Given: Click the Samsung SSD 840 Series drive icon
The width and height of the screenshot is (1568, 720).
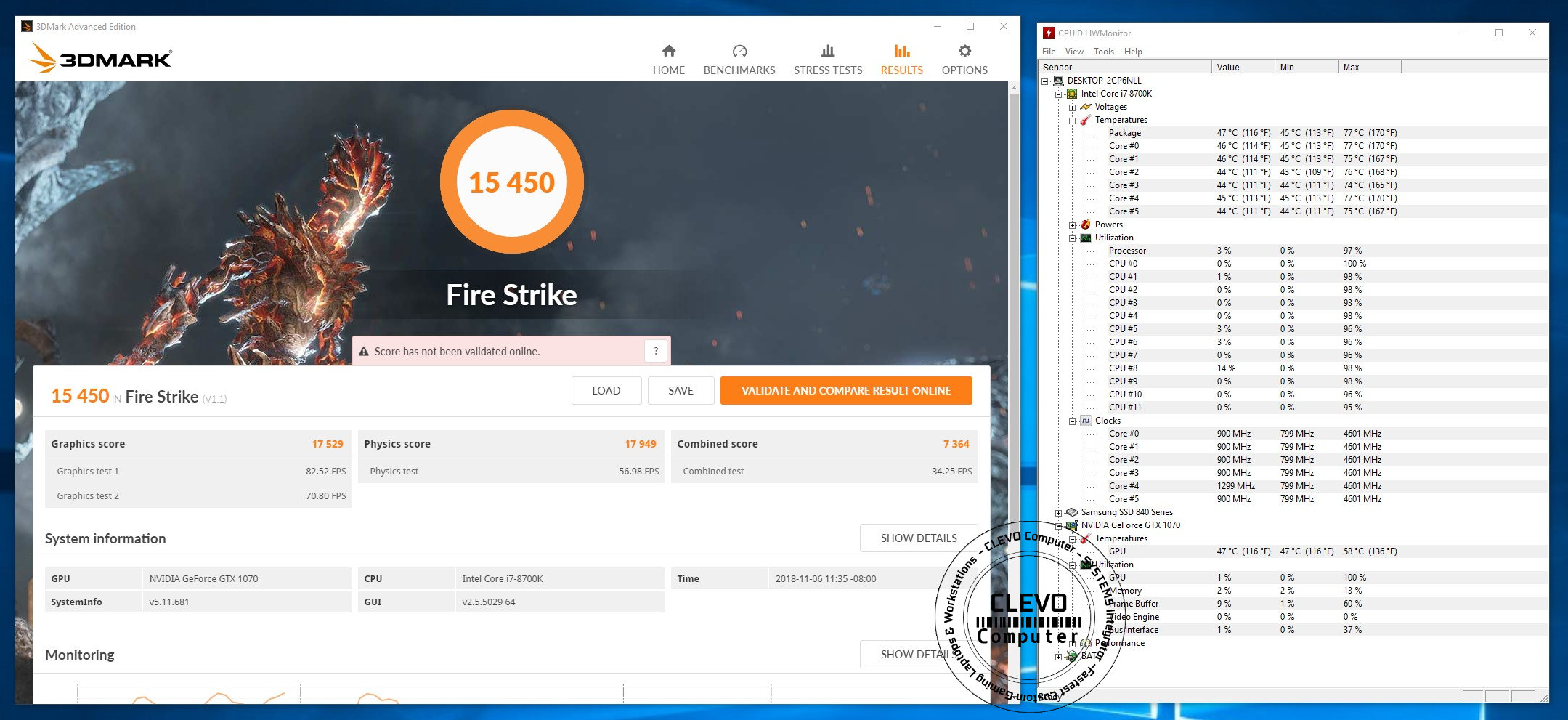Looking at the screenshot, I should coord(1072,512).
